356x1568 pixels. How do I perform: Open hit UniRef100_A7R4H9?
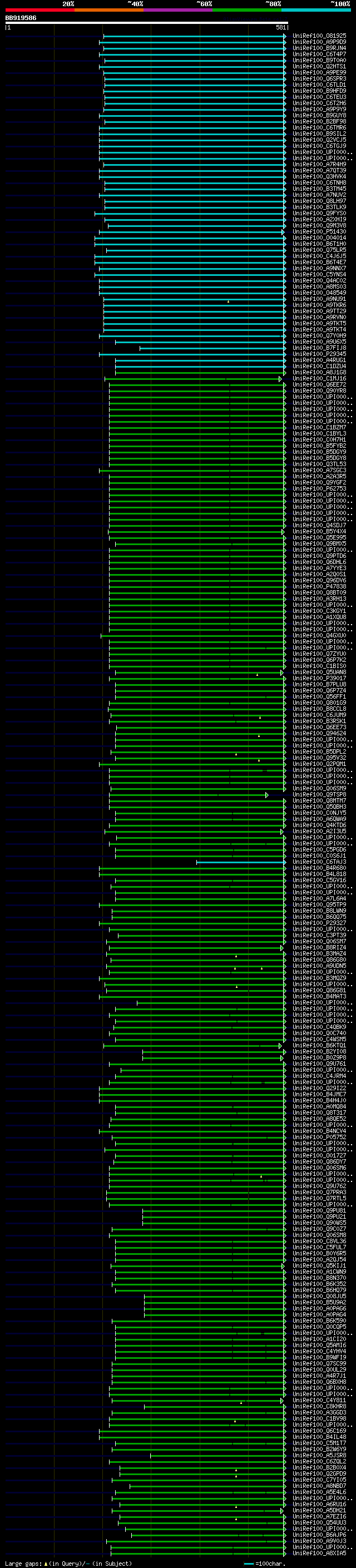click(x=319, y=164)
